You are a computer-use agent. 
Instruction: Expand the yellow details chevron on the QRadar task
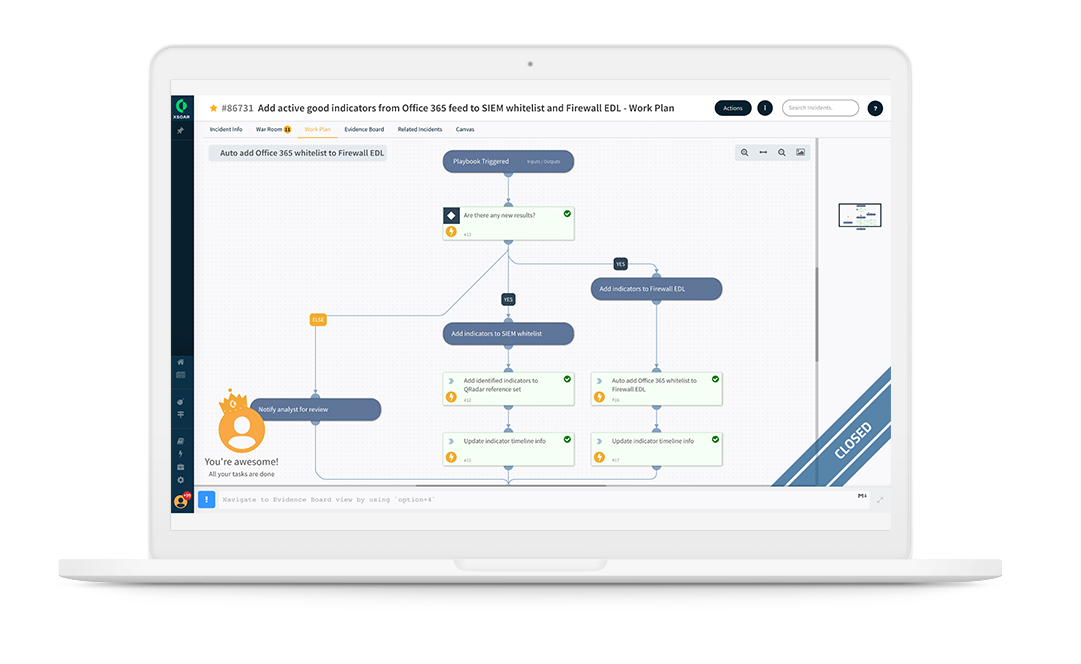click(x=451, y=398)
